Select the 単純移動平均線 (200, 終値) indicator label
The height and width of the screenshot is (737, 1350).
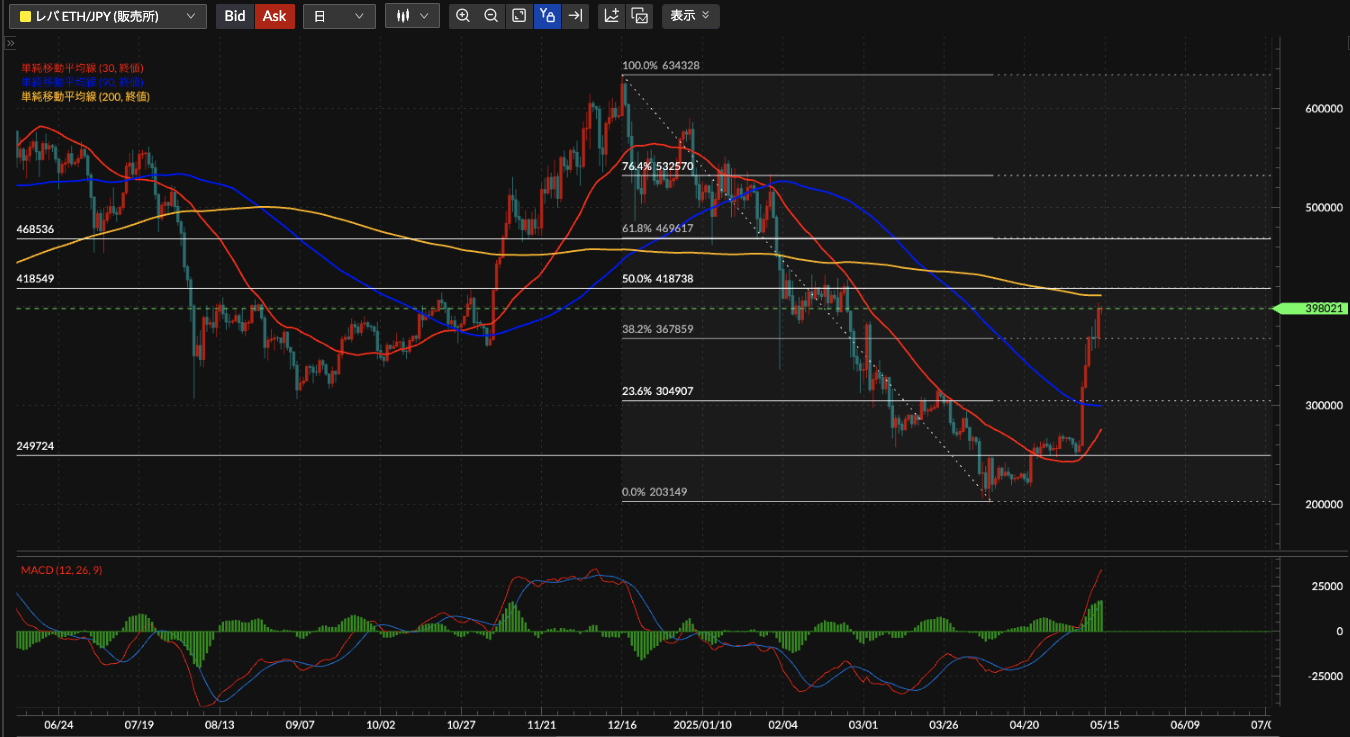click(85, 96)
